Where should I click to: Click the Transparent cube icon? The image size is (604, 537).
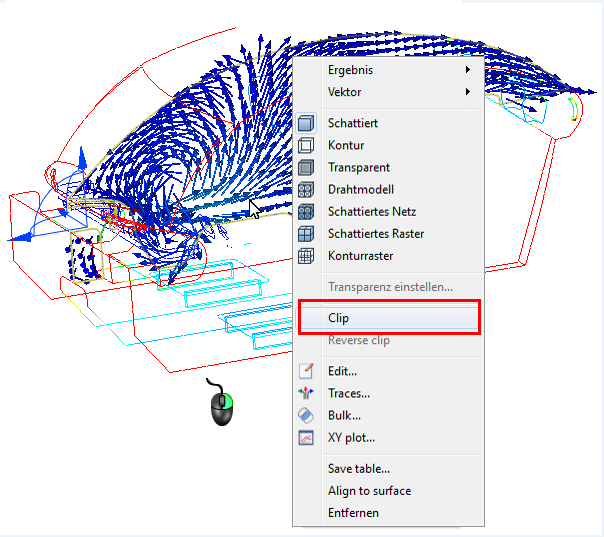click(x=306, y=168)
